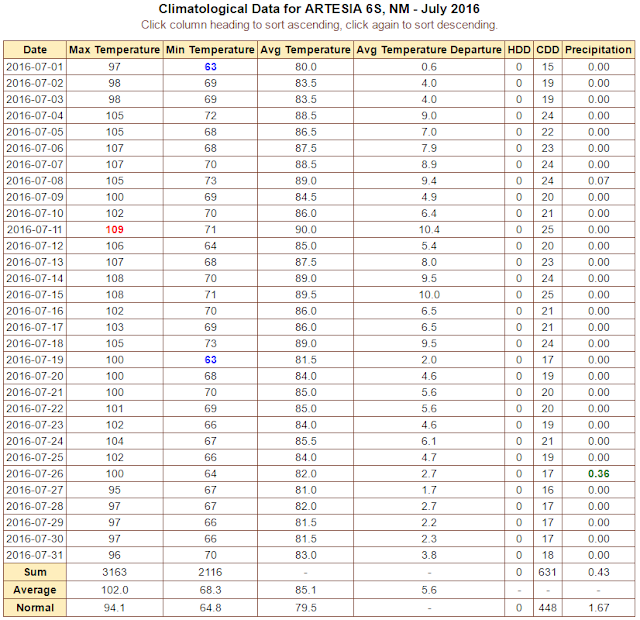The height and width of the screenshot is (620, 640).
Task: Select the 1.67 normal precipitation value
Action: point(598,608)
